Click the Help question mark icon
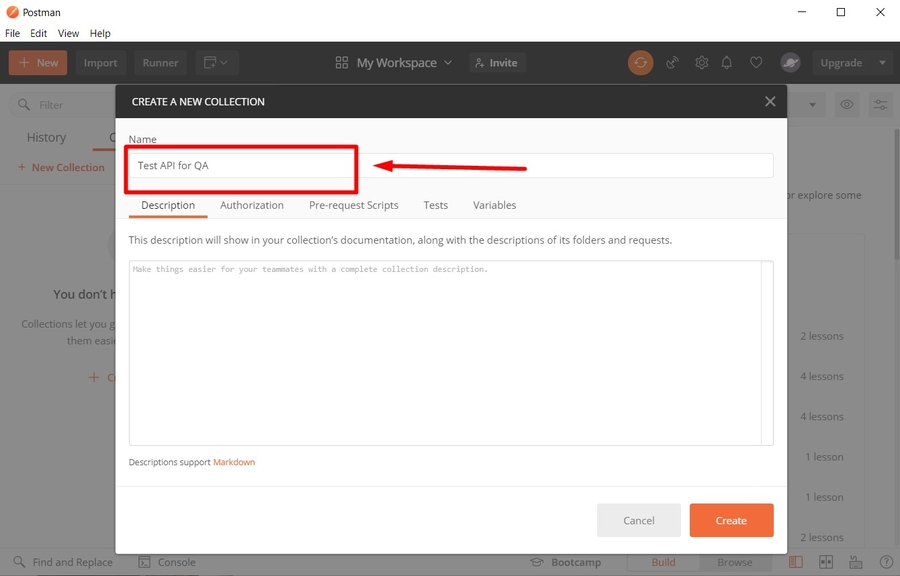This screenshot has width=900, height=576. point(886,562)
